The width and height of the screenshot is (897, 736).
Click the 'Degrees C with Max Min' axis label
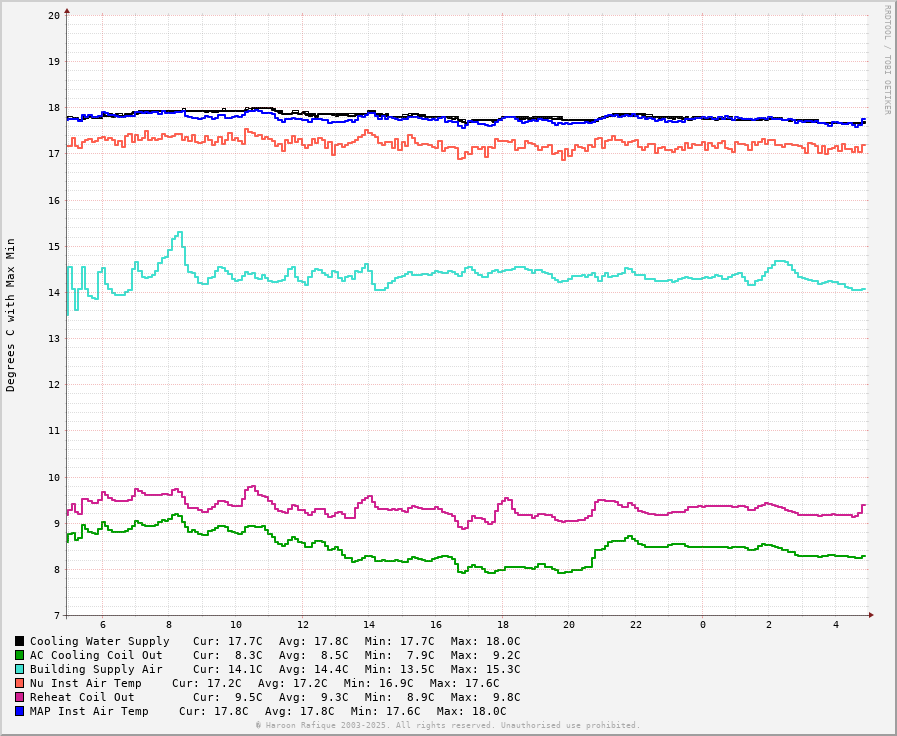pyautogui.click(x=11, y=314)
